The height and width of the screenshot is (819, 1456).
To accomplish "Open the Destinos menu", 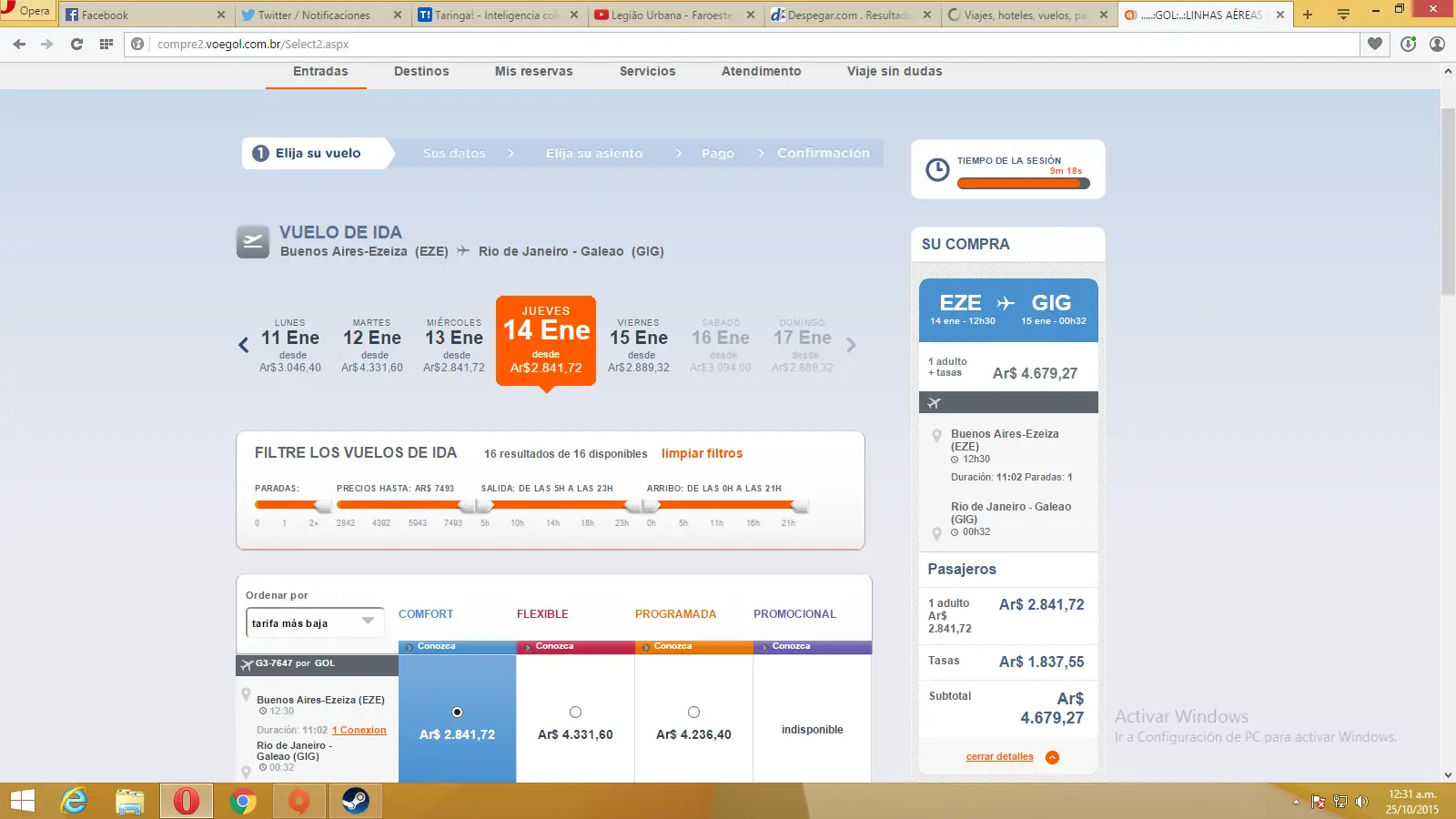I will (x=421, y=71).
